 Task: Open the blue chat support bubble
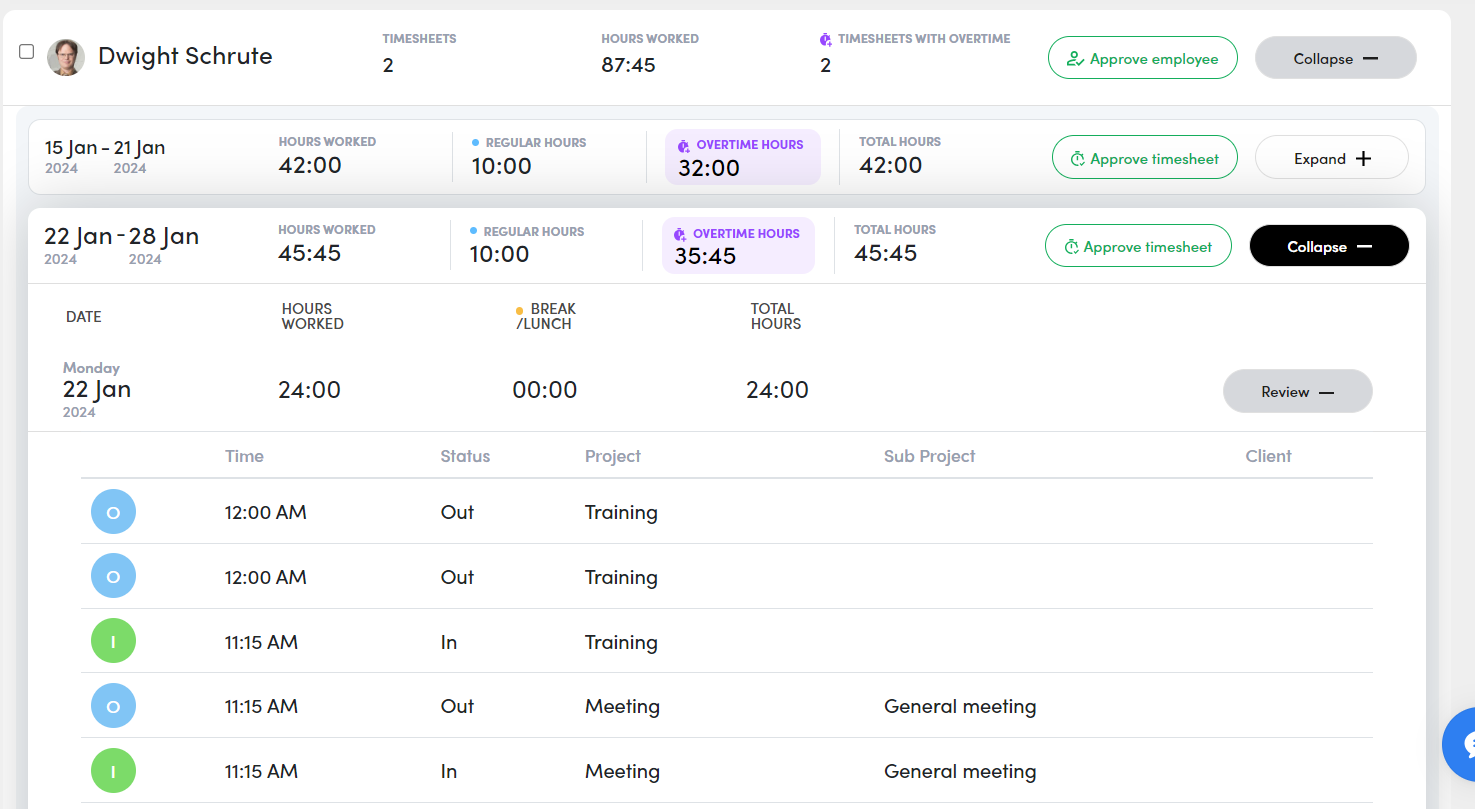[1460, 744]
